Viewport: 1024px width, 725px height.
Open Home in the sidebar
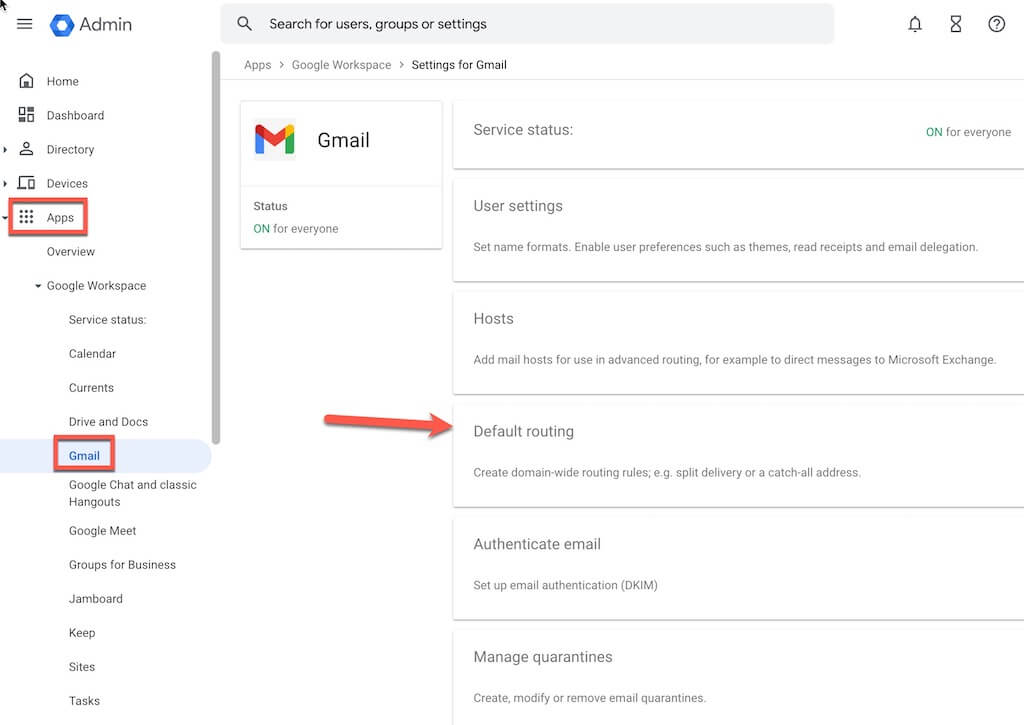63,81
